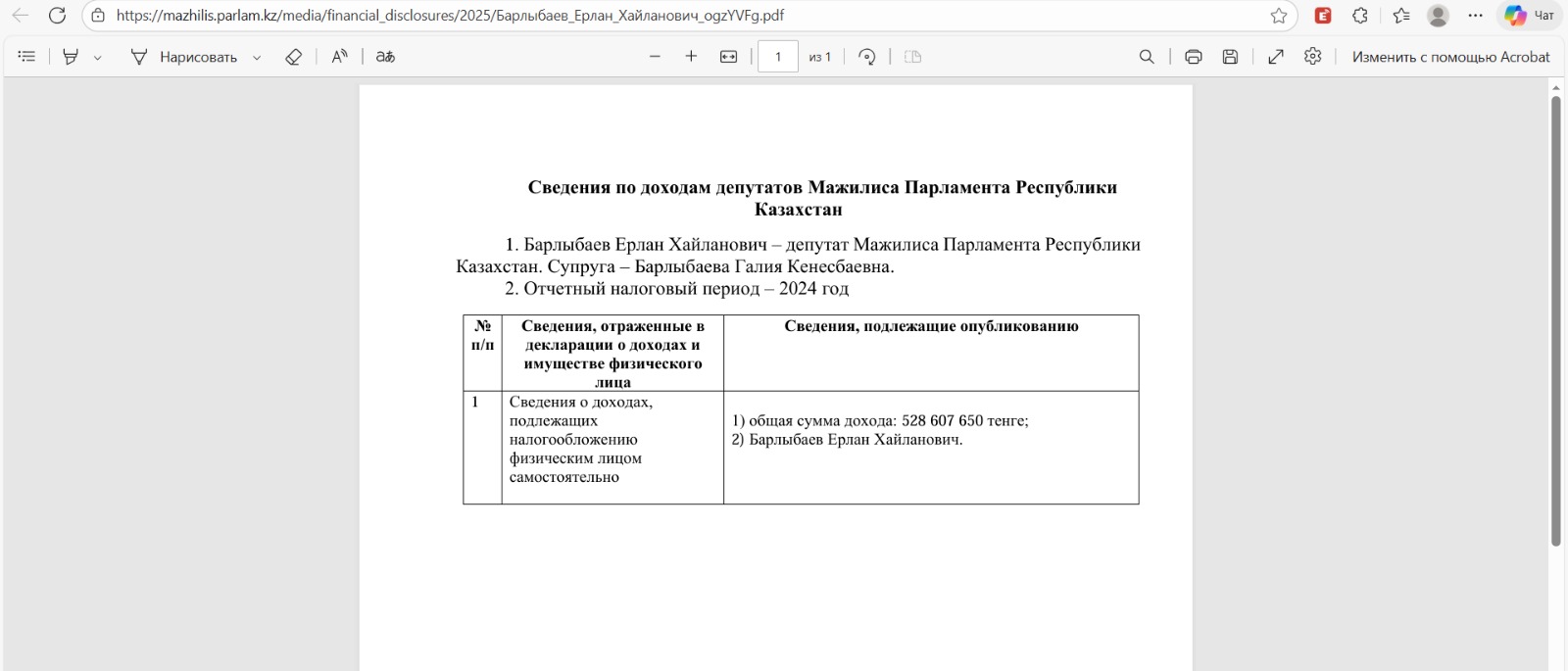The image size is (1568, 671).
Task: Click the translate document icon
Action: pyautogui.click(x=385, y=57)
